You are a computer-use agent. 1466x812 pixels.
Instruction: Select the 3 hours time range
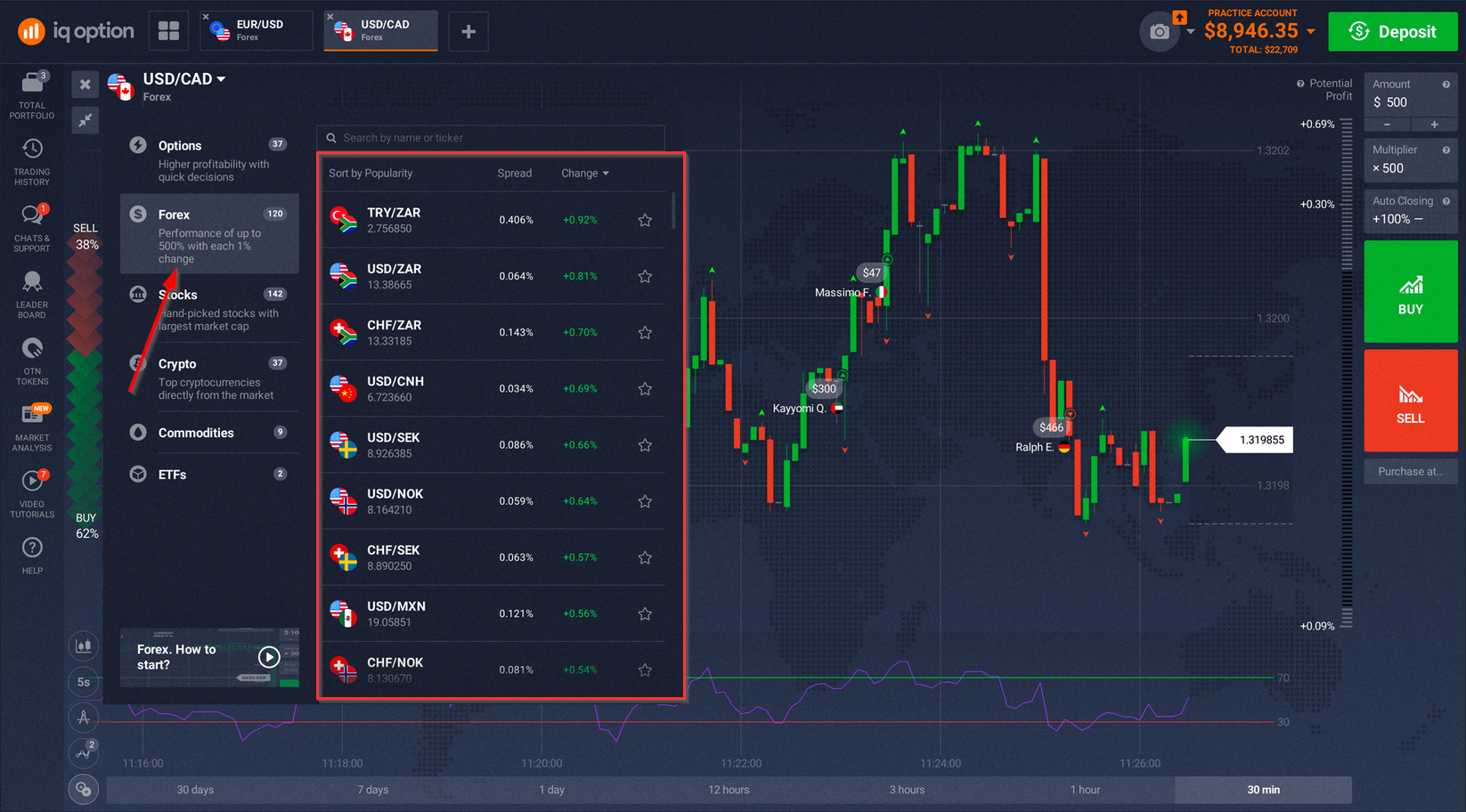pos(907,790)
